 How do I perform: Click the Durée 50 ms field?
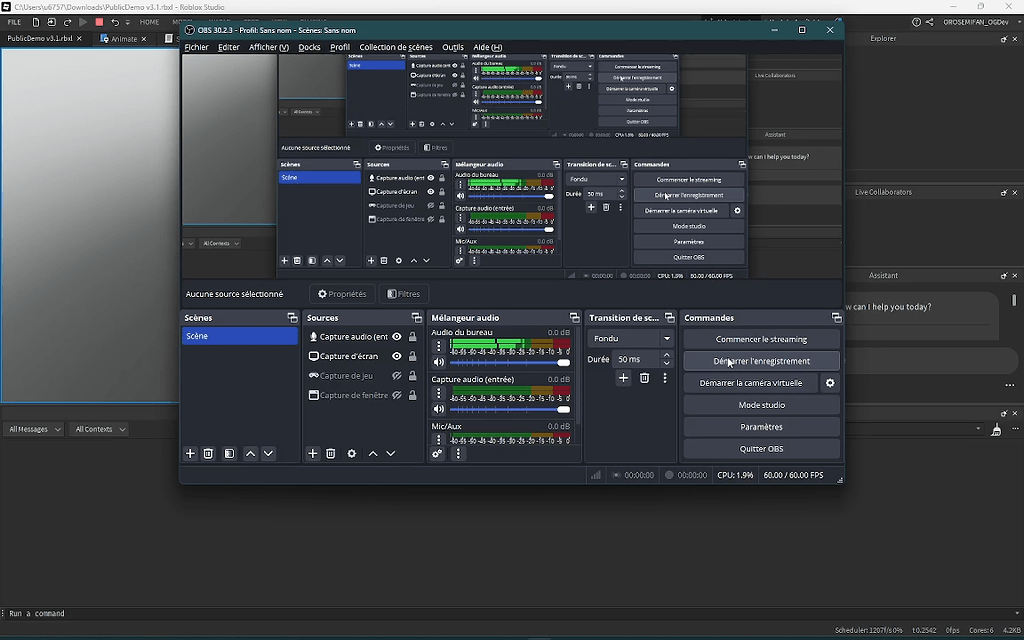(x=637, y=359)
